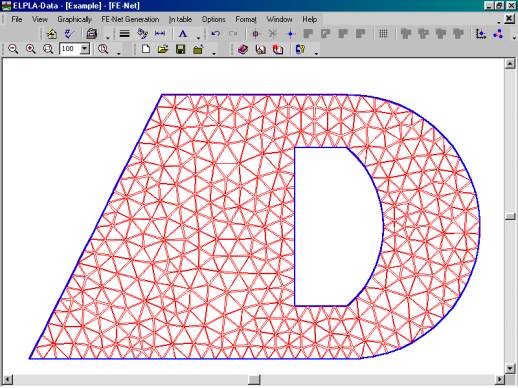Click the gray asterisk delete node icon

click(x=273, y=34)
